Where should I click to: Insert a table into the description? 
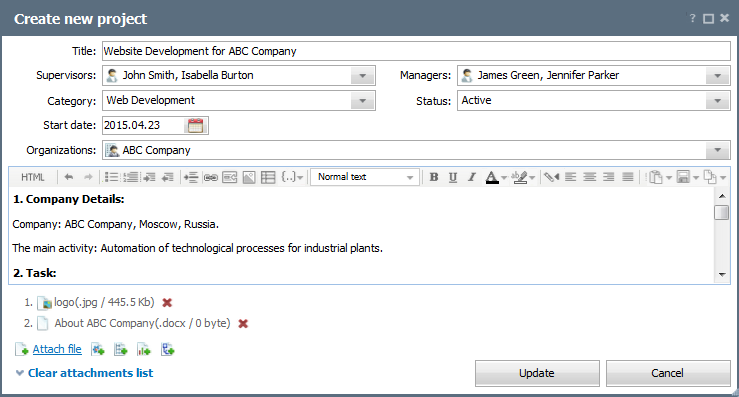tap(268, 177)
